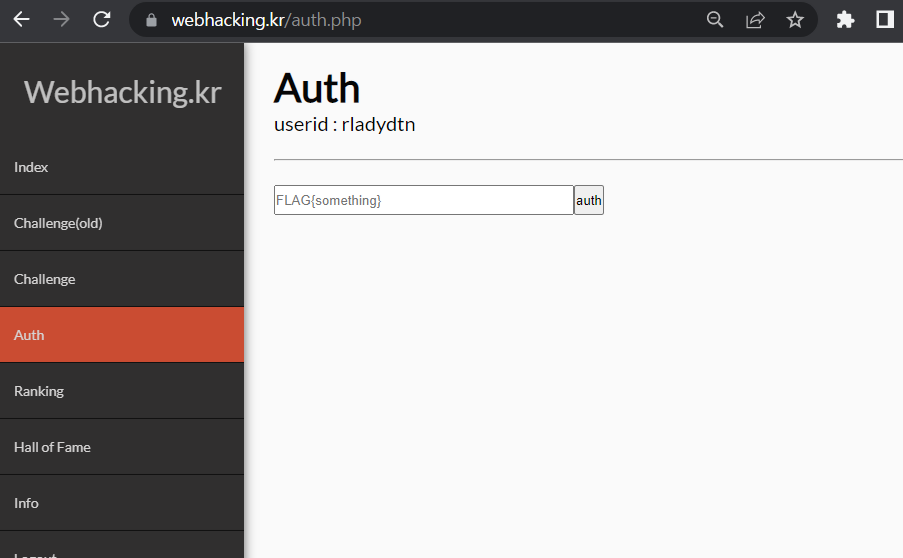903x558 pixels.
Task: Open Hall of Fame in the sidebar
Action: pyautogui.click(x=122, y=447)
